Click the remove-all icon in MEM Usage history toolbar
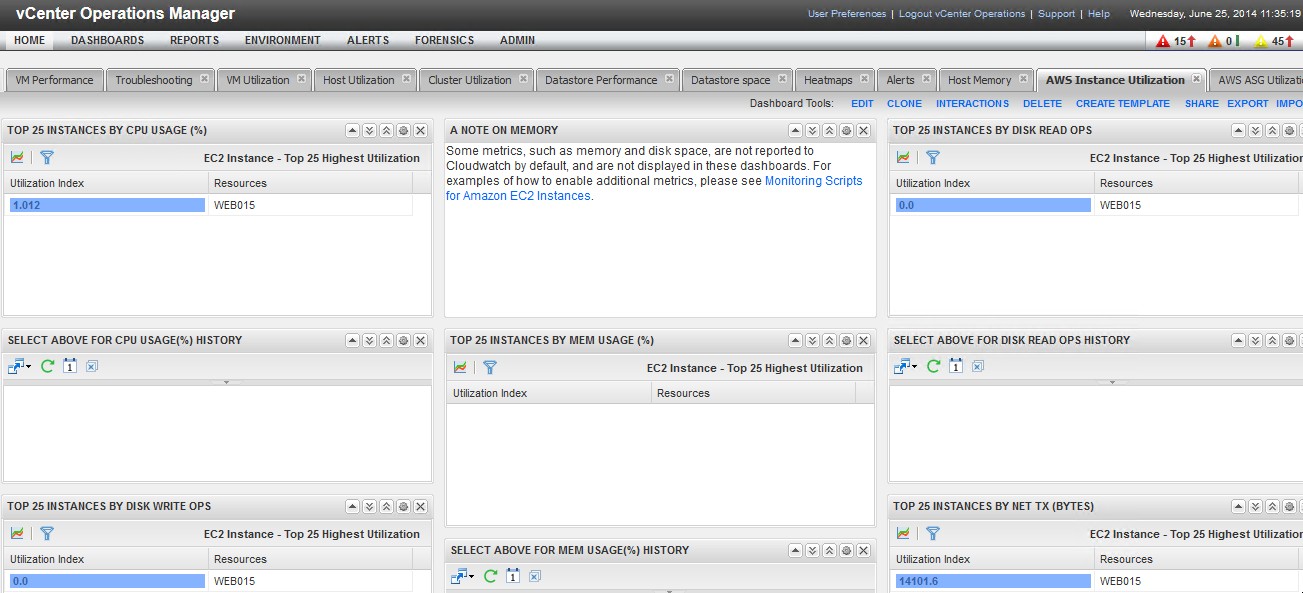This screenshot has width=1303, height=593. coord(535,576)
